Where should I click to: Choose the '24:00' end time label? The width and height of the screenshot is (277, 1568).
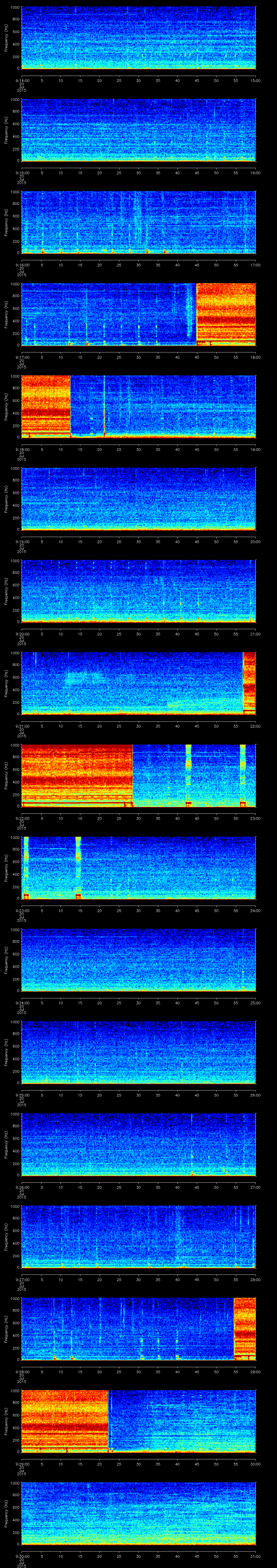255,910
